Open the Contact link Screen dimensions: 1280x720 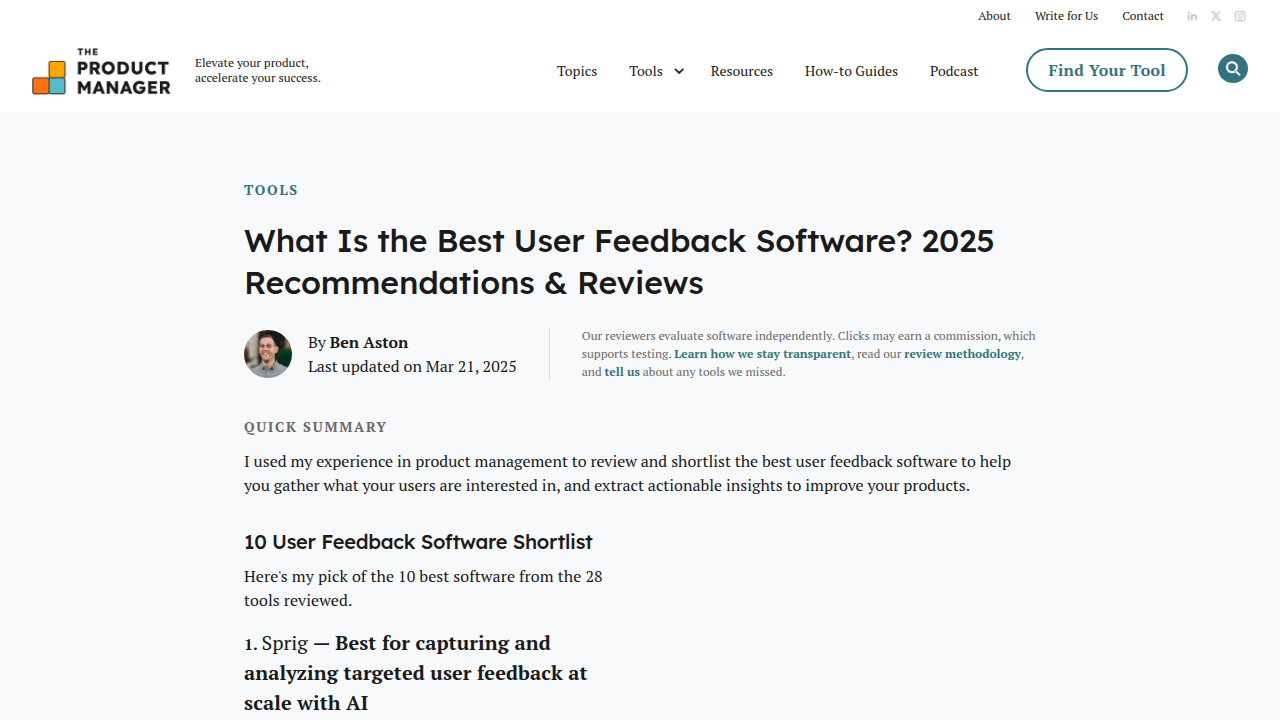tap(1143, 16)
